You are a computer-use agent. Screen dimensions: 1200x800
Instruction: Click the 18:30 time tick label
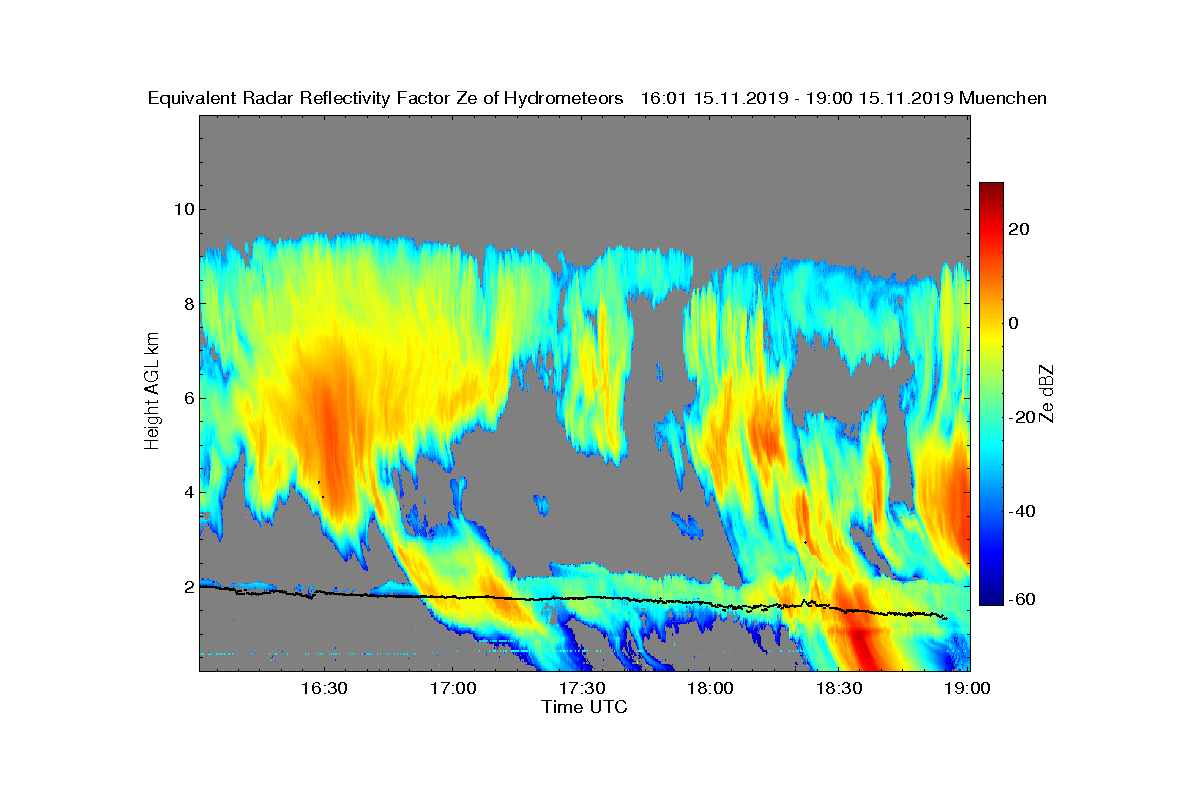pyautogui.click(x=839, y=689)
